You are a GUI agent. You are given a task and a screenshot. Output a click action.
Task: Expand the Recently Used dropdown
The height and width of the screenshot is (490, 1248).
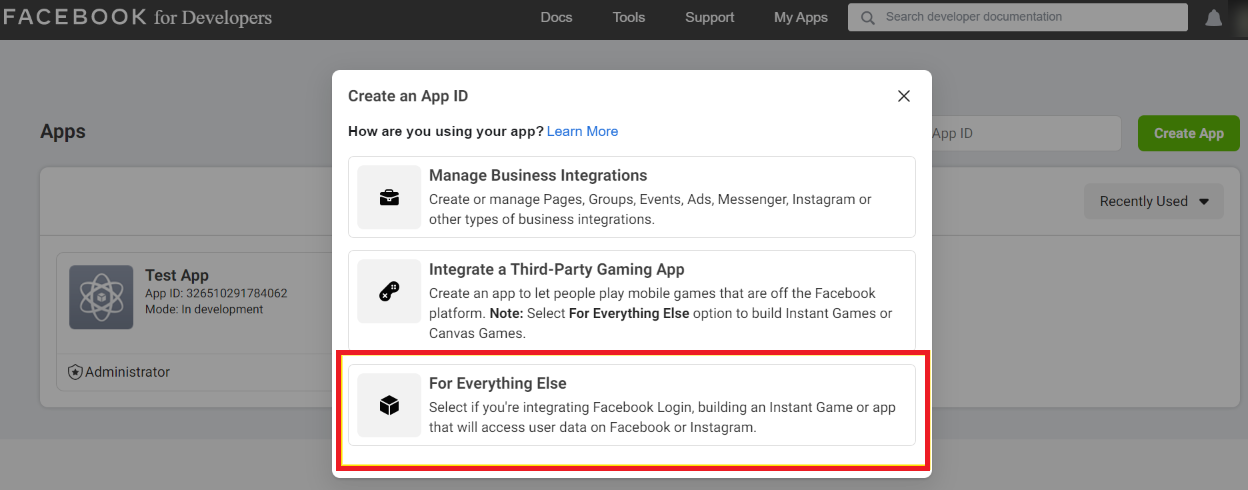(1154, 201)
